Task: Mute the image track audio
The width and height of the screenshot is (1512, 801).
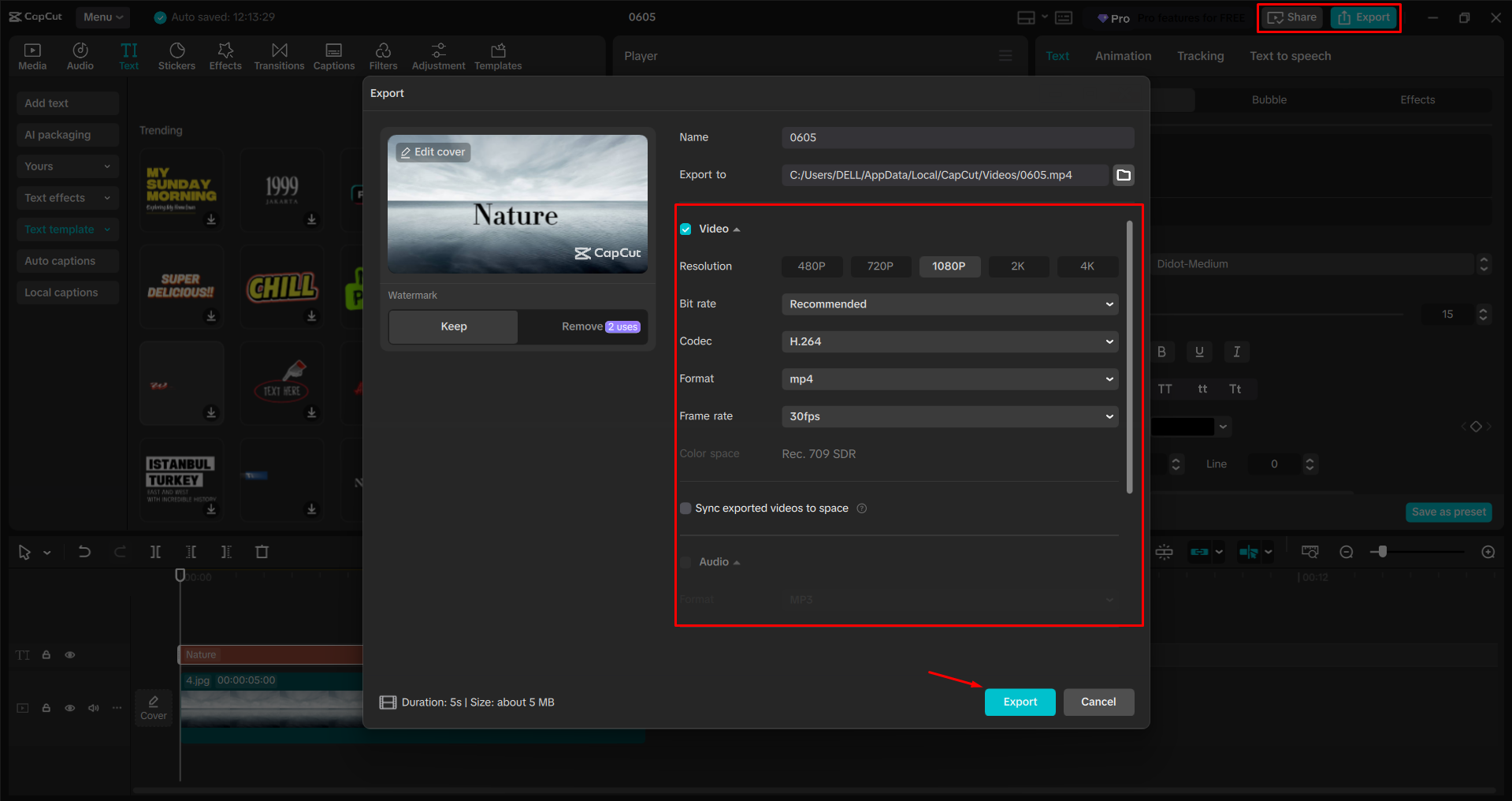Action: tap(93, 708)
